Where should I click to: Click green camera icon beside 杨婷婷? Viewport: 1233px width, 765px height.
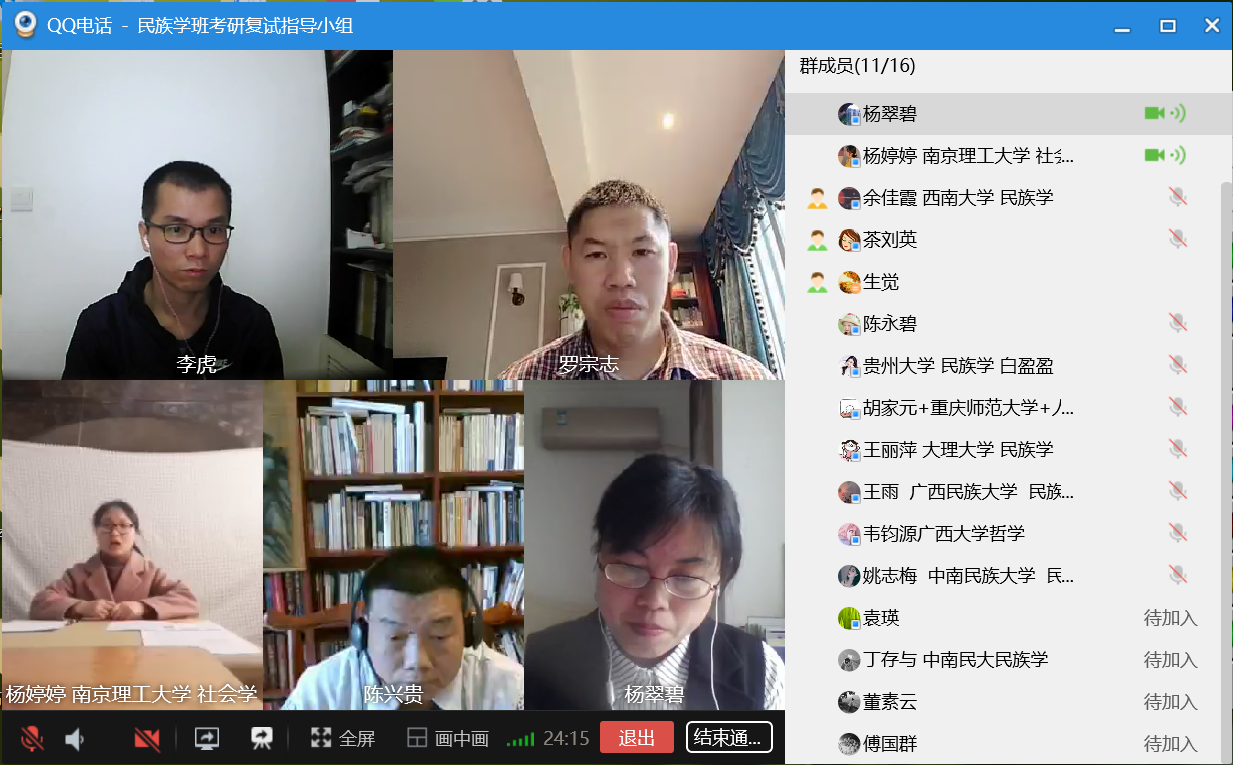1155,155
